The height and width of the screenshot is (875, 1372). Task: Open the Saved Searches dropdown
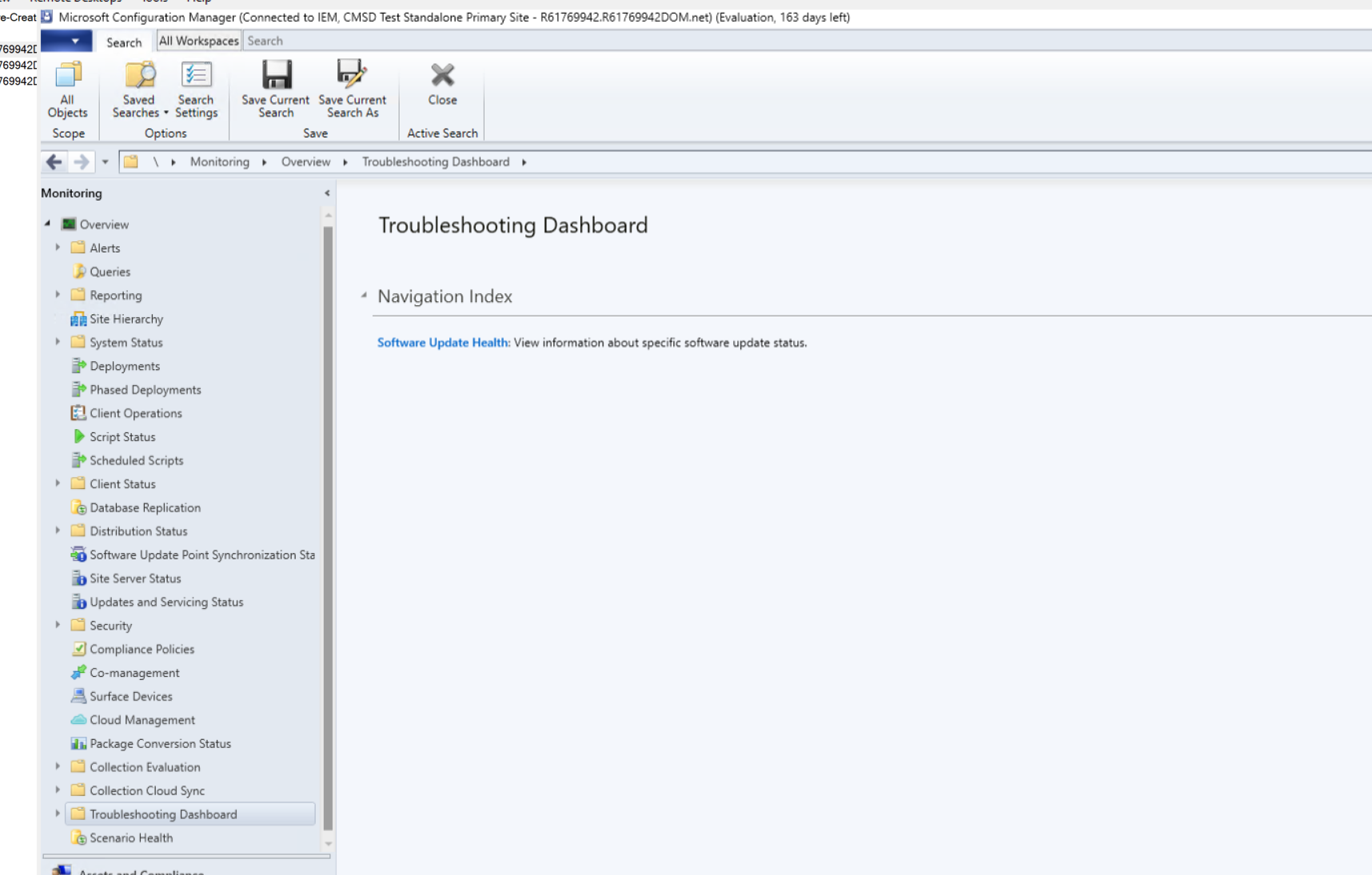[139, 89]
